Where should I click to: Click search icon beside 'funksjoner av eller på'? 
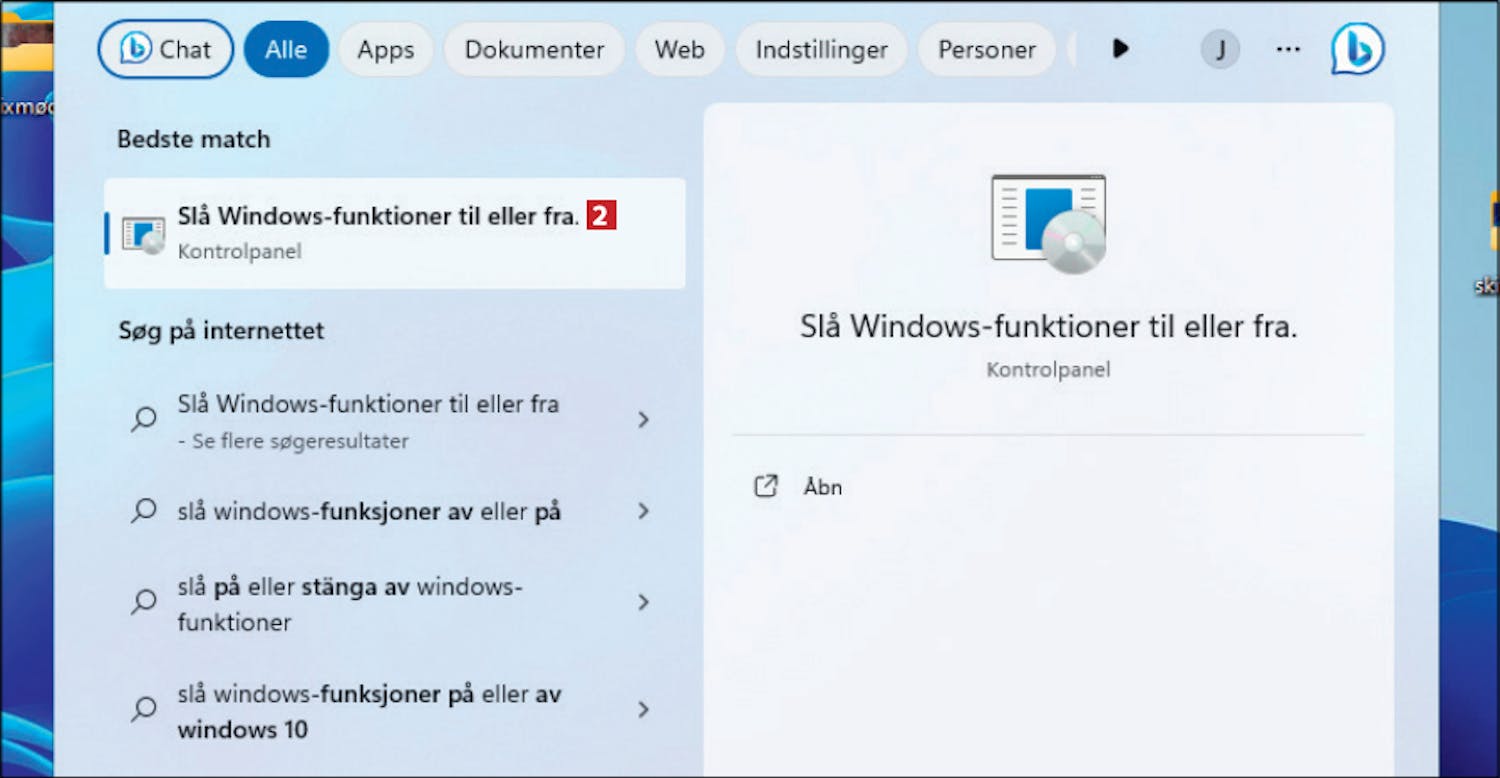click(x=144, y=511)
